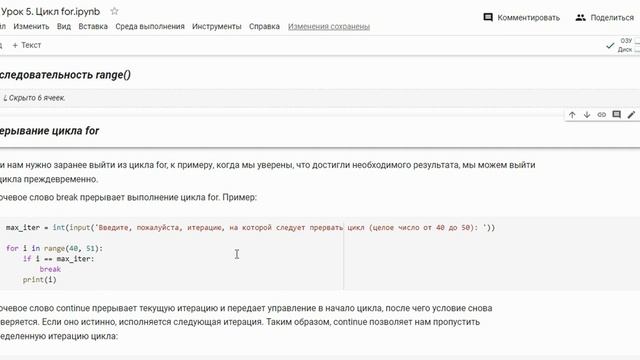
Task: Add a comment to the cell via cell toolbar
Action: pyautogui.click(x=617, y=115)
